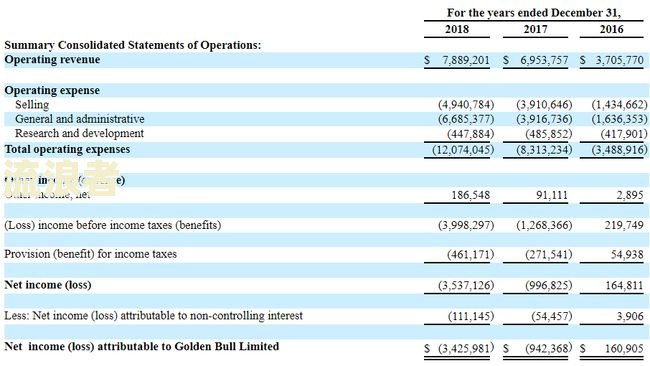The image size is (650, 366).
Task: Click the 2017 column header
Action: (535, 29)
